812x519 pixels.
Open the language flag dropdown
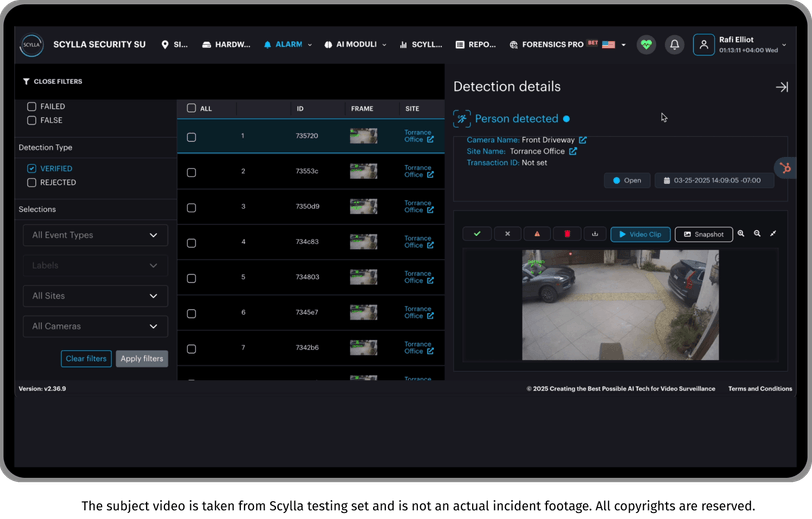pyautogui.click(x=614, y=45)
